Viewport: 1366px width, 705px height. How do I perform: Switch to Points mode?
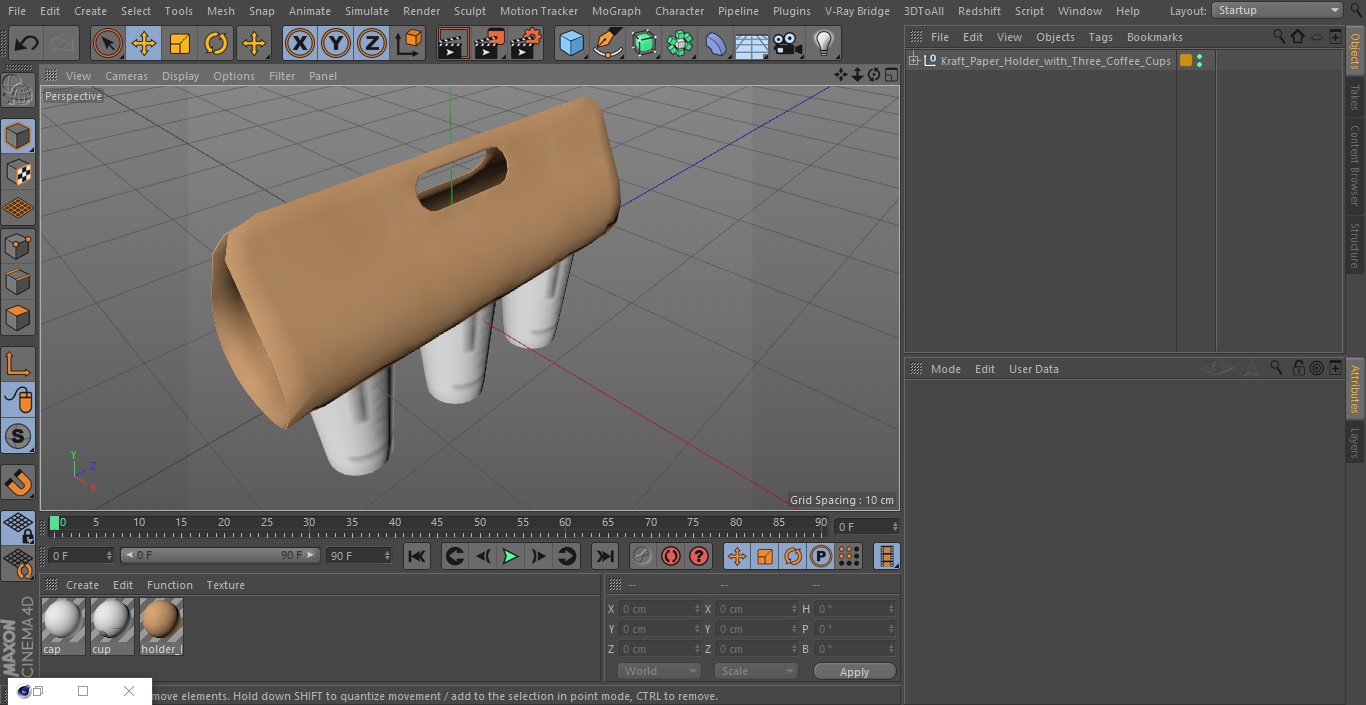tap(18, 245)
